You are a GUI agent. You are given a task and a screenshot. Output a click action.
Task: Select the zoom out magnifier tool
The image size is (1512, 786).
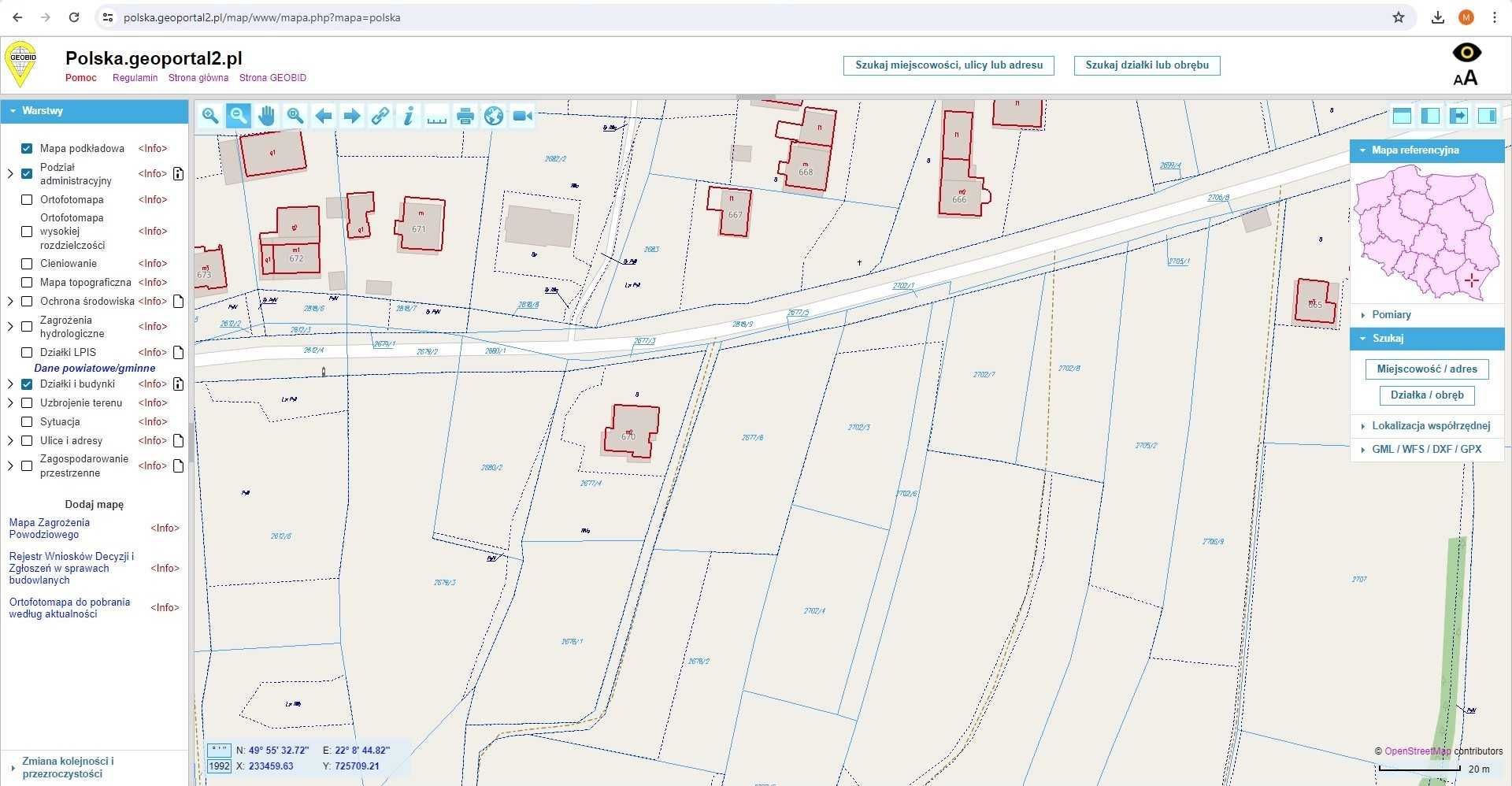pyautogui.click(x=238, y=116)
